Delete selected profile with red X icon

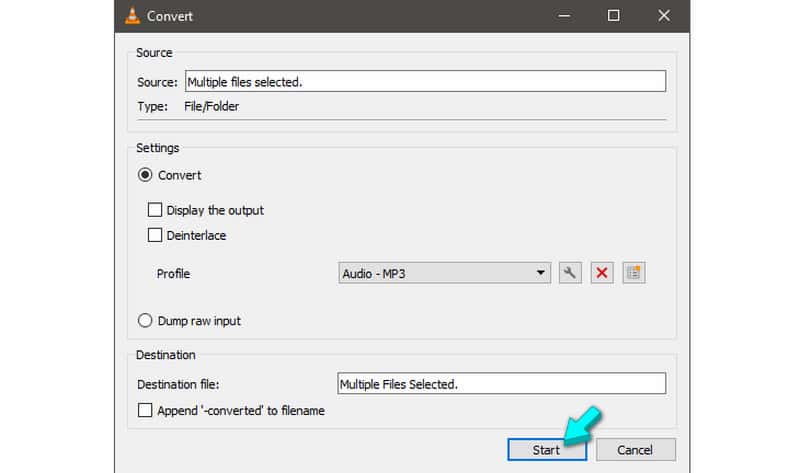coord(602,273)
